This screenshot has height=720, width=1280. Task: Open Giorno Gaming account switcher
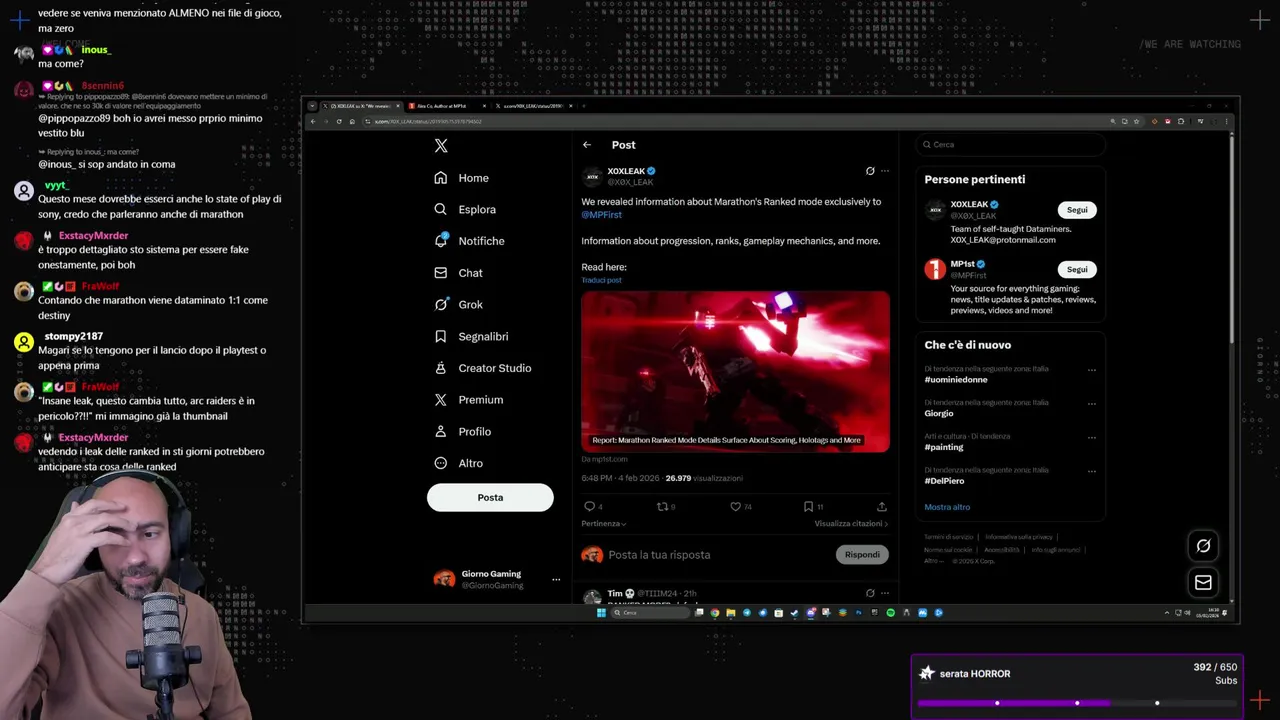(x=496, y=580)
